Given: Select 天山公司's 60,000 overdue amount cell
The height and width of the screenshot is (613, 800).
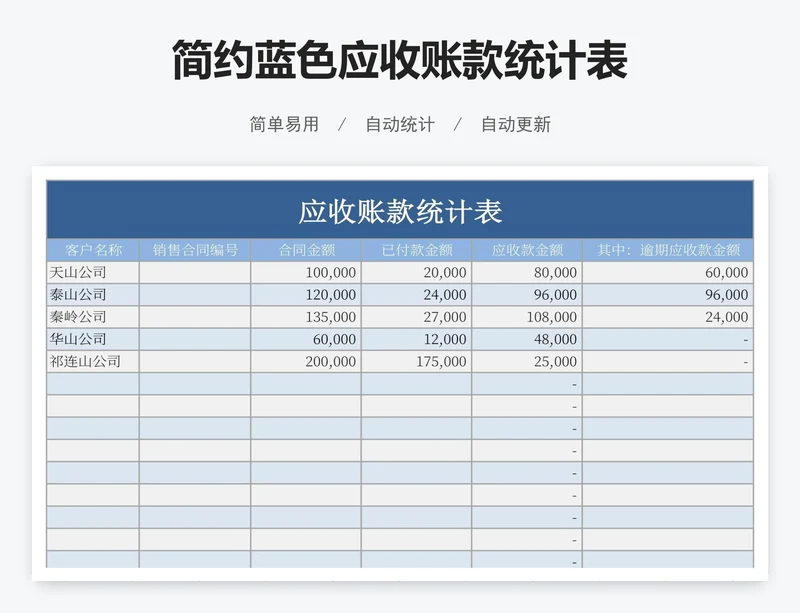Looking at the screenshot, I should (668, 273).
